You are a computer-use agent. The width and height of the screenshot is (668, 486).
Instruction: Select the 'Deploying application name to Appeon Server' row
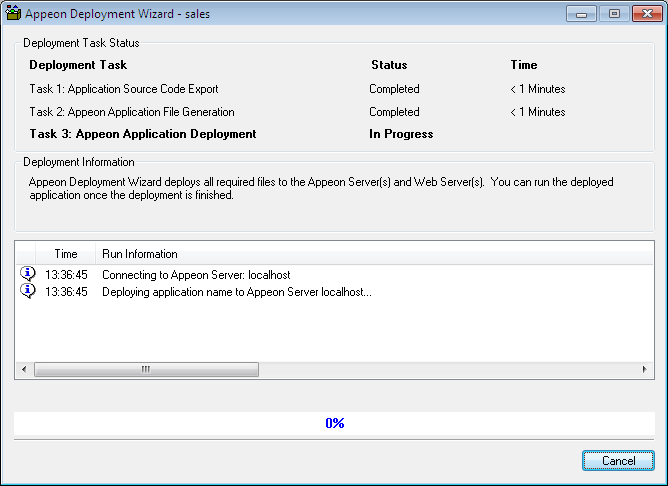(334, 292)
